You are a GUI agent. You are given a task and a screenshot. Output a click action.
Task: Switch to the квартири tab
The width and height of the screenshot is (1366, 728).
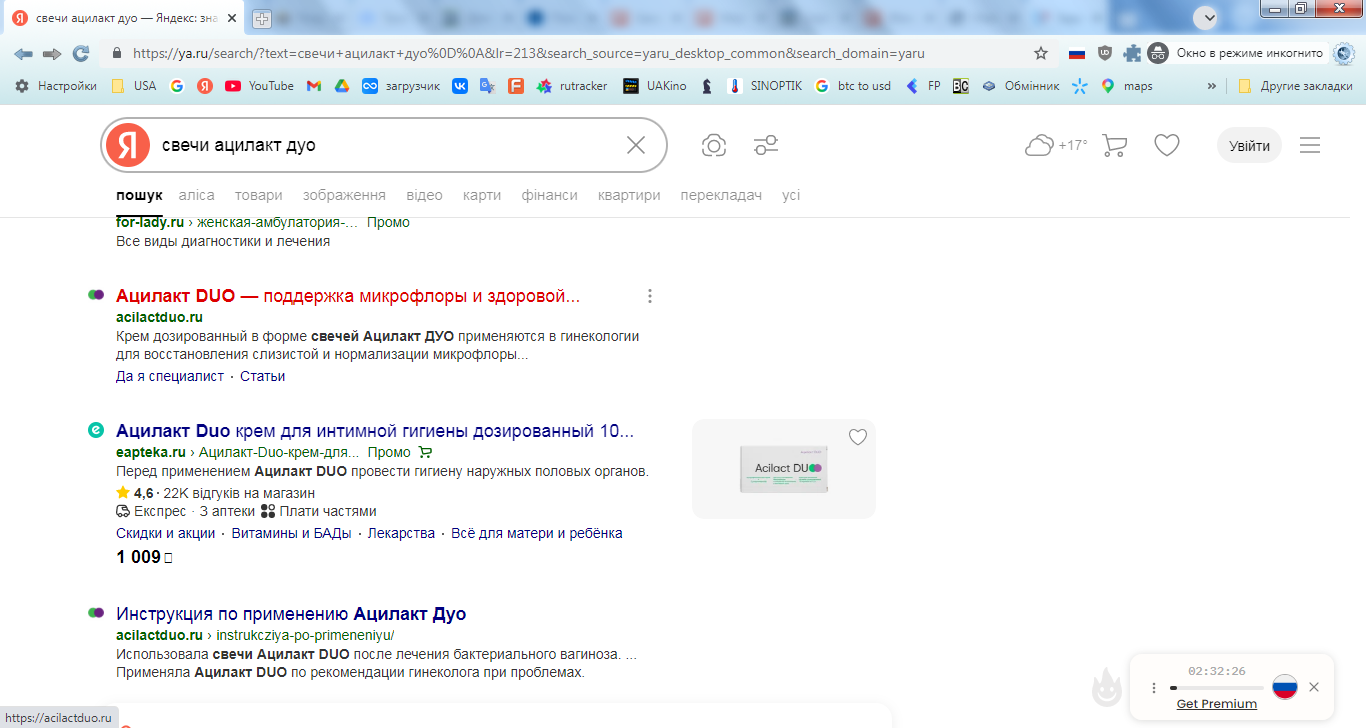[629, 195]
